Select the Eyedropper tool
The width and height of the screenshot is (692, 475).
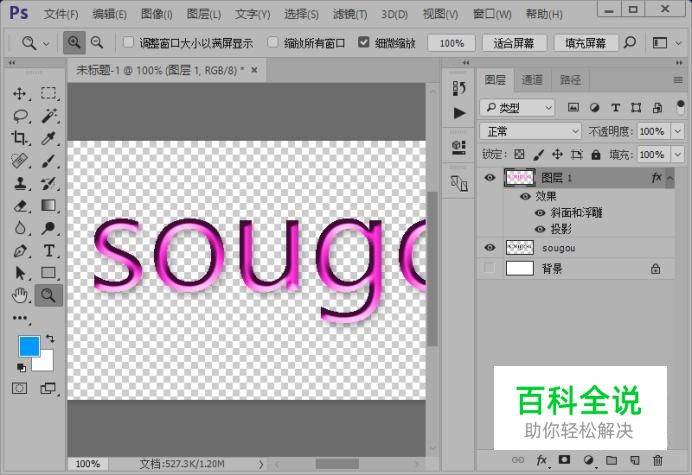[x=48, y=139]
